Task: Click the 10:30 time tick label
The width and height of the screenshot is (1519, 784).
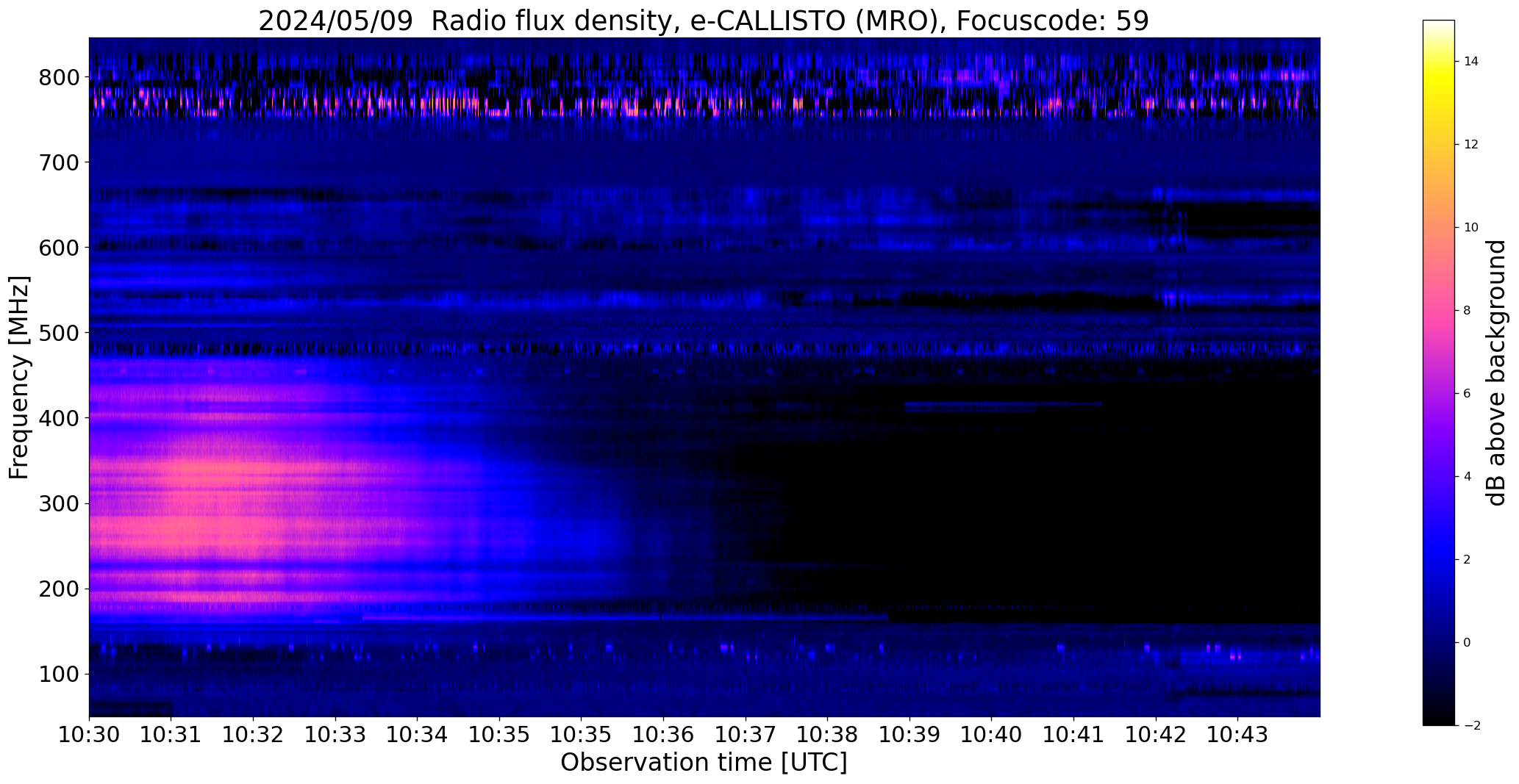Action: click(89, 735)
